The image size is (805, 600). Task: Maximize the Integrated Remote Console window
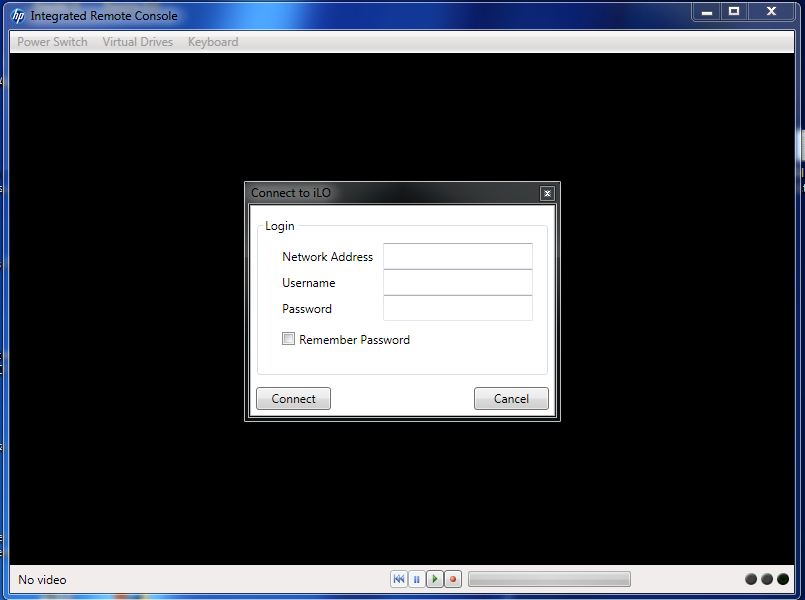pos(734,12)
